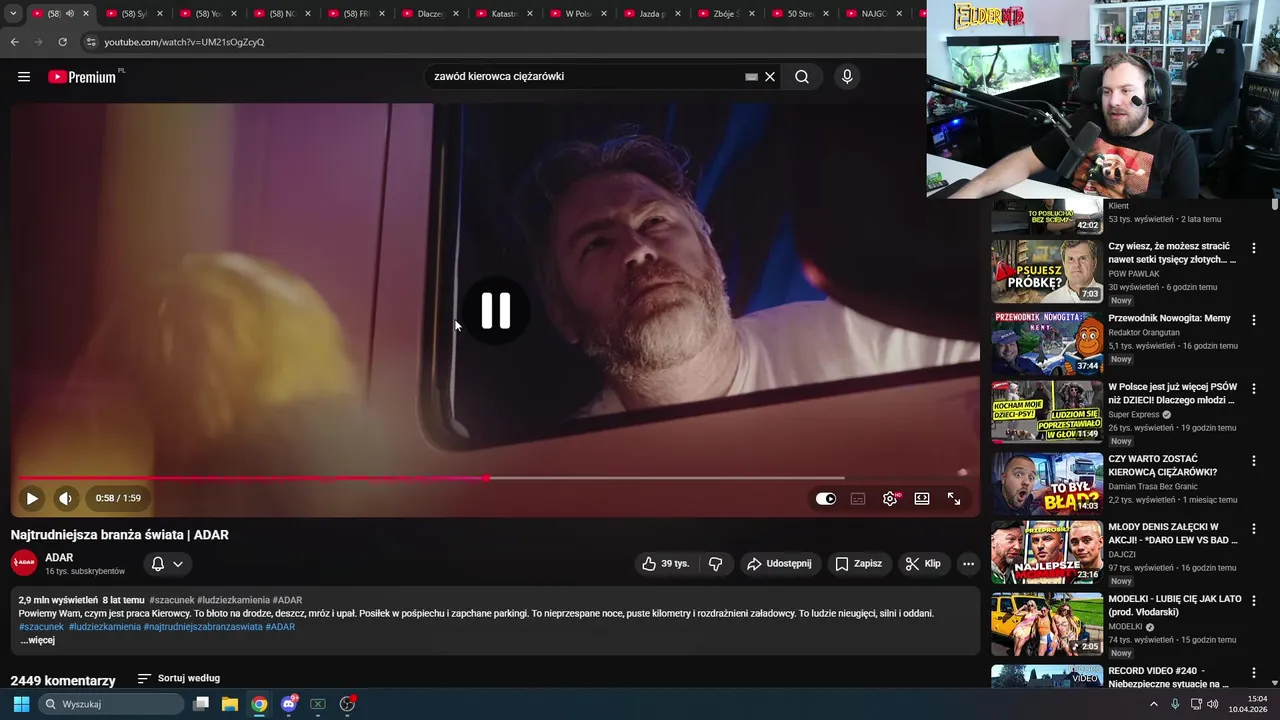
Task: Open site info icon in address bar
Action: pyautogui.click(x=91, y=42)
